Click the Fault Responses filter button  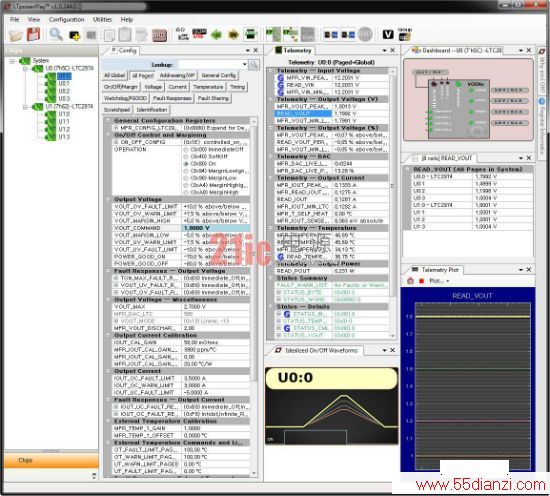coord(172,99)
